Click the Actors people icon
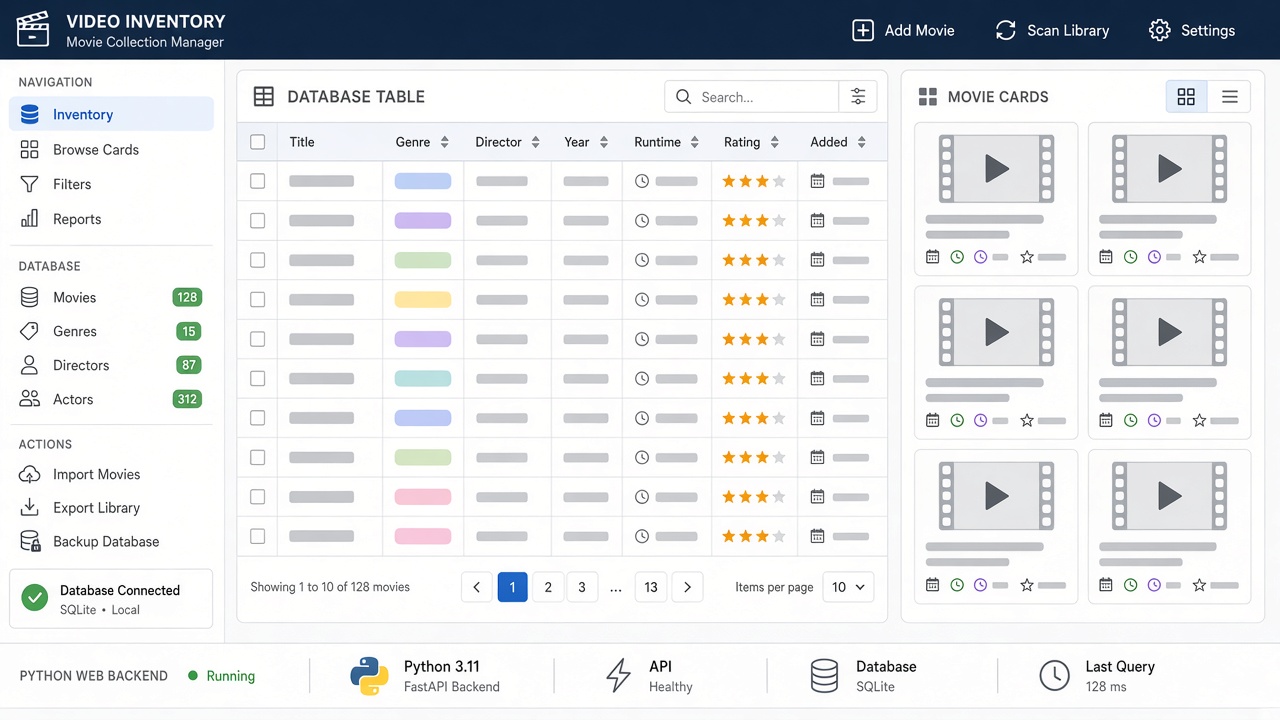 point(30,399)
